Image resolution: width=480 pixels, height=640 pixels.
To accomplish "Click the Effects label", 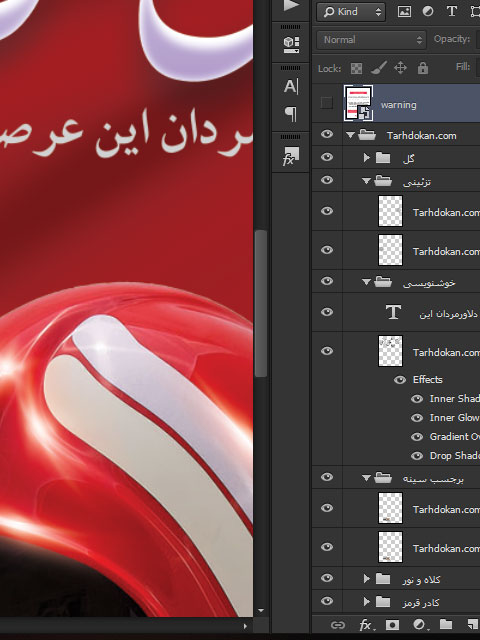I will click(x=427, y=380).
